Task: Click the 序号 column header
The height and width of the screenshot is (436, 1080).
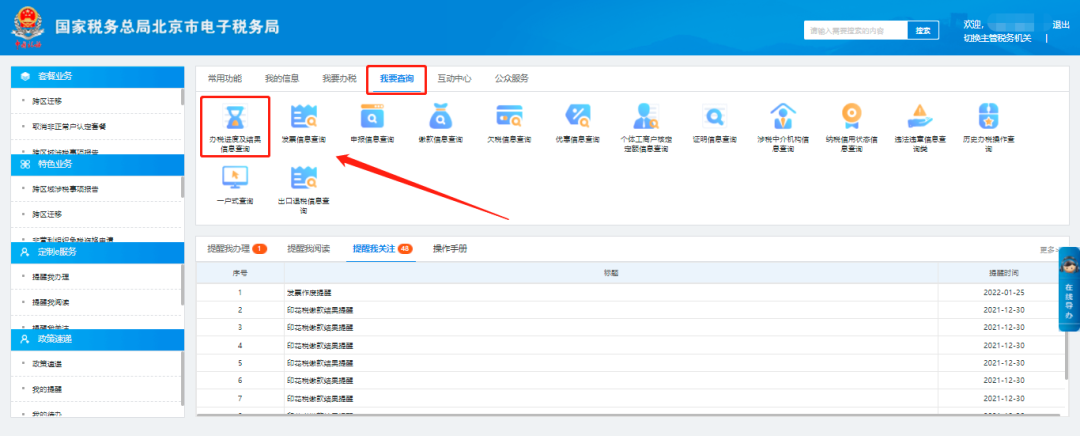Action: click(240, 273)
